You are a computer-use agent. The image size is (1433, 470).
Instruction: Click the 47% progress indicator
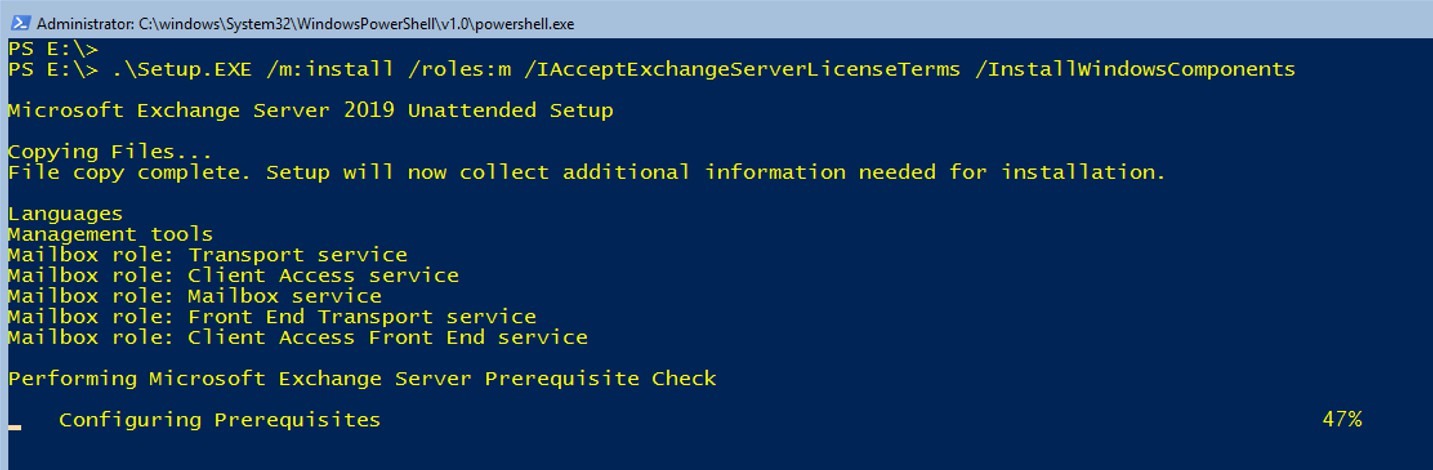(1341, 420)
